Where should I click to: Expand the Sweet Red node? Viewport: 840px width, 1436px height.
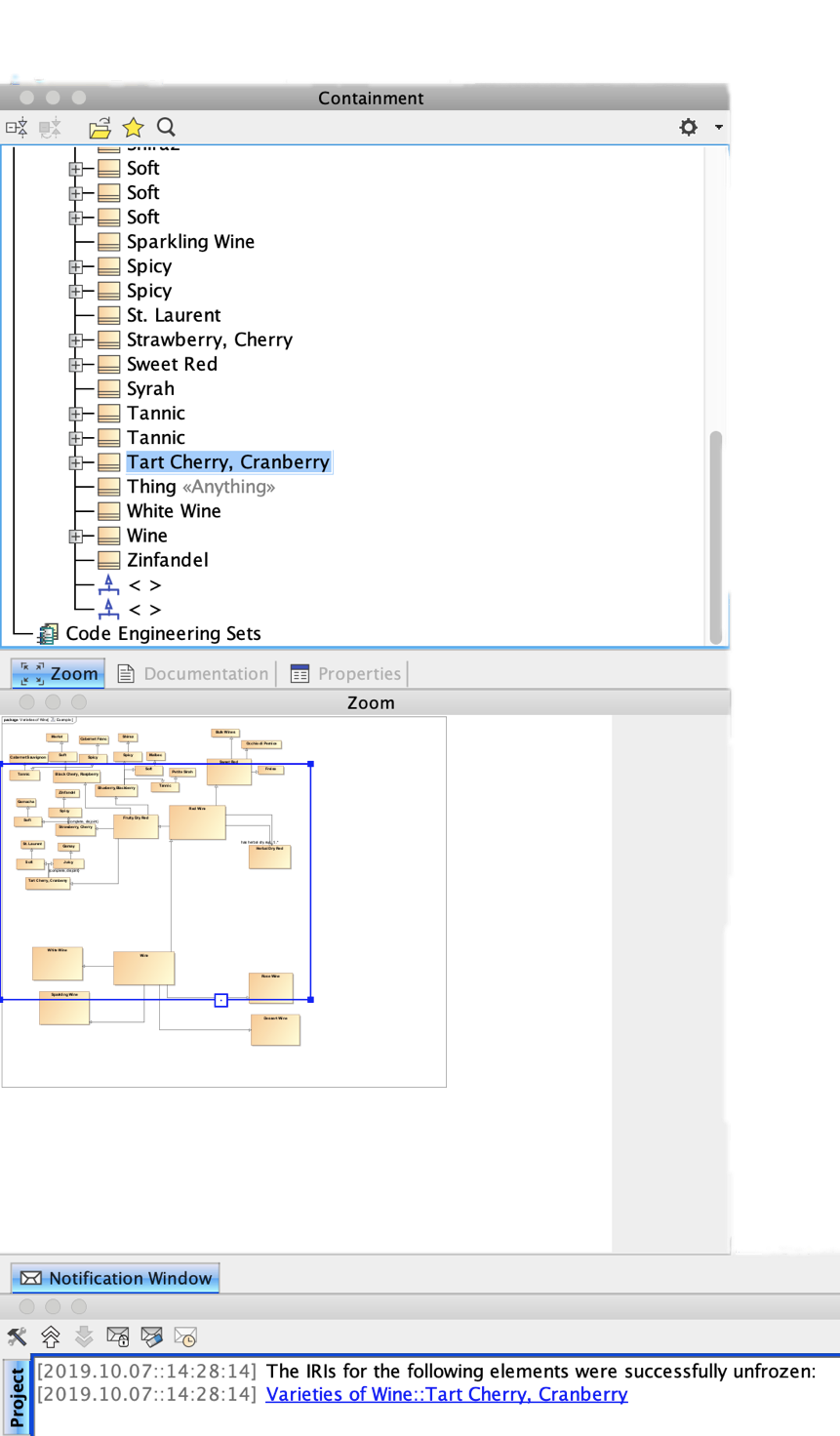(75, 365)
